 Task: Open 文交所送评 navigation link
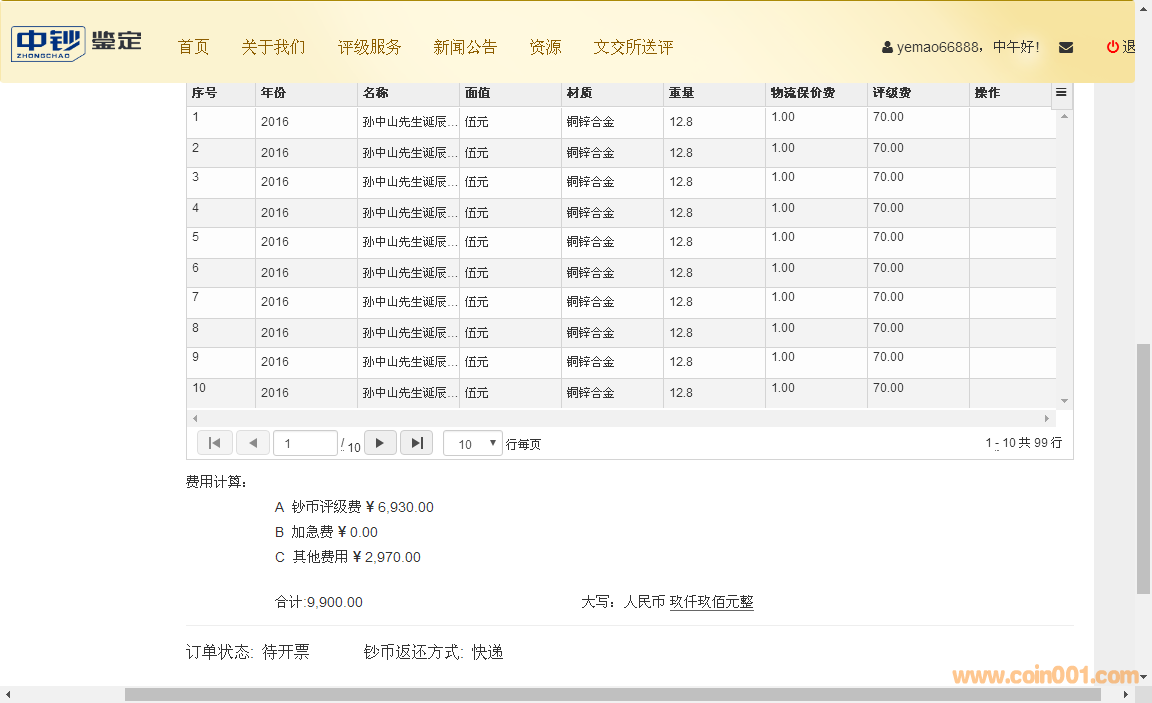tap(633, 47)
